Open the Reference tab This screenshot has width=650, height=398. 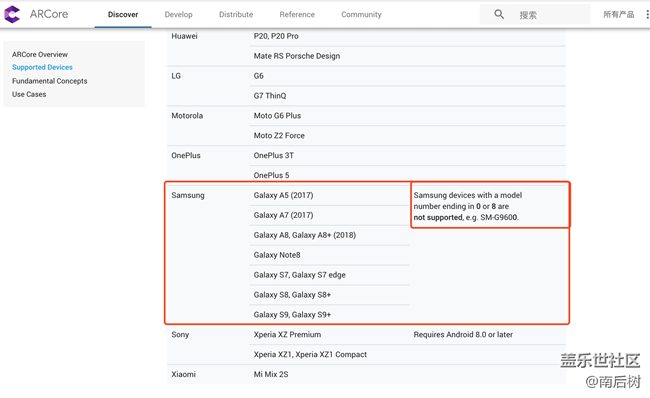[x=297, y=15]
